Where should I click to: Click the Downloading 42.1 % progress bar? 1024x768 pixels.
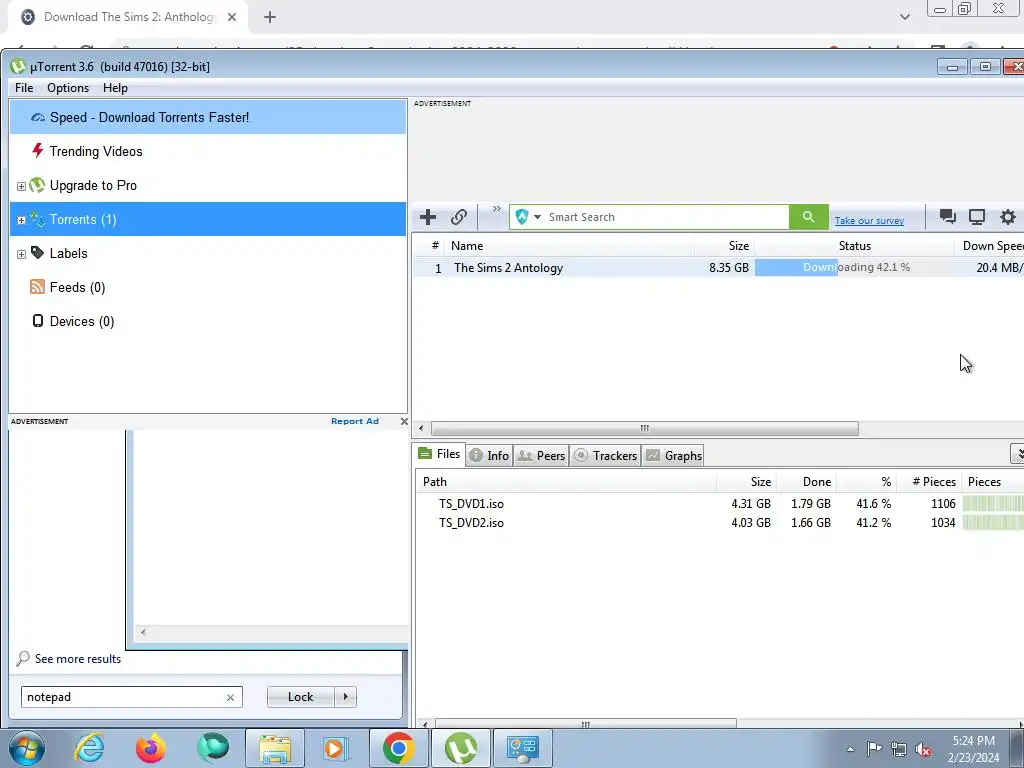tap(854, 268)
